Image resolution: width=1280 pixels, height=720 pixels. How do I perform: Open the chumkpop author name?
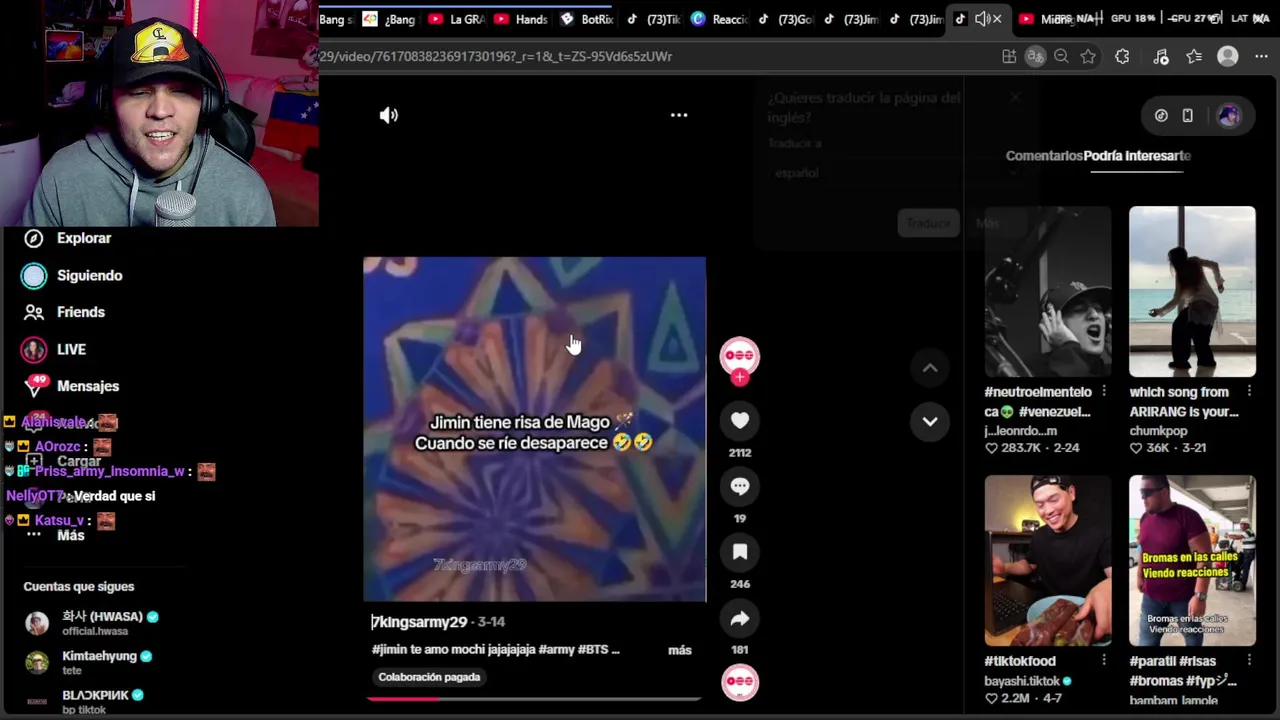(x=1159, y=430)
